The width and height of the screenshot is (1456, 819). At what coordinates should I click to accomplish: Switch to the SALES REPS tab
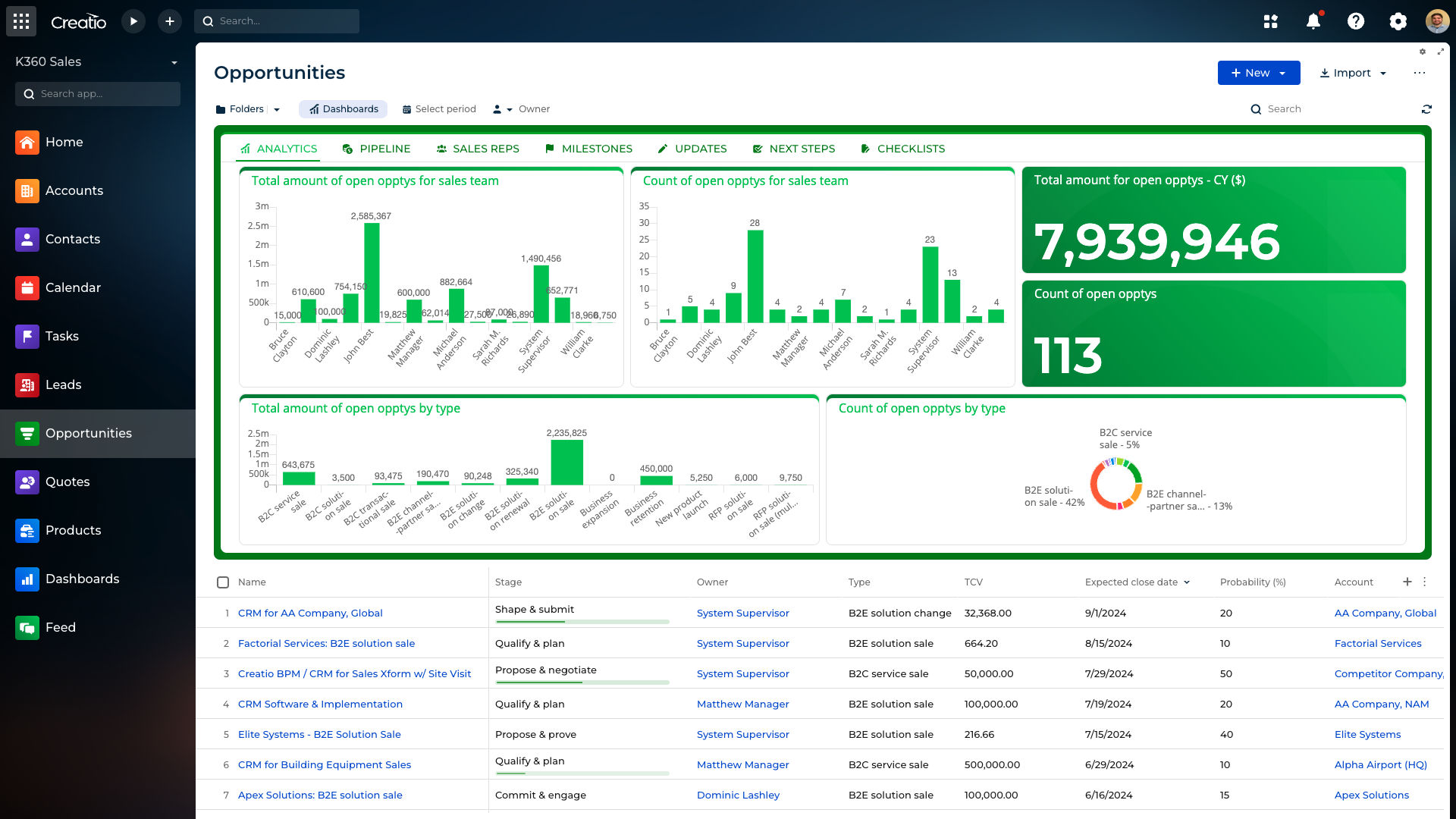[478, 149]
